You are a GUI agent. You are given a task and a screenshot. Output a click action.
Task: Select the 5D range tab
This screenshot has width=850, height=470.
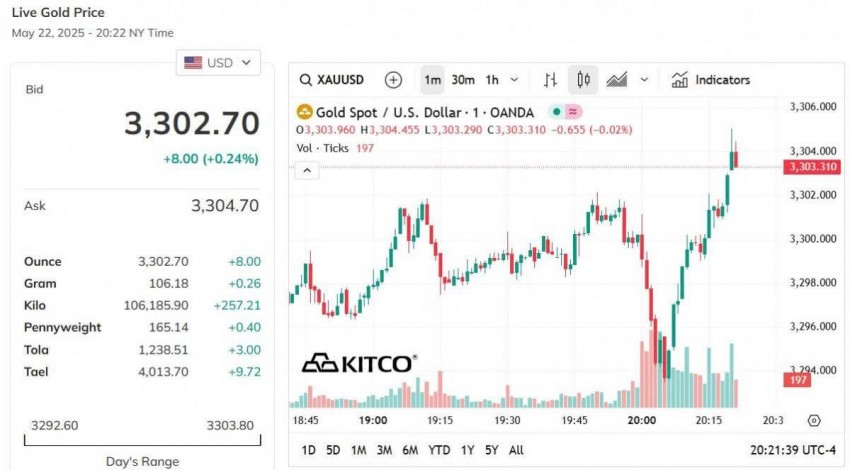(333, 450)
